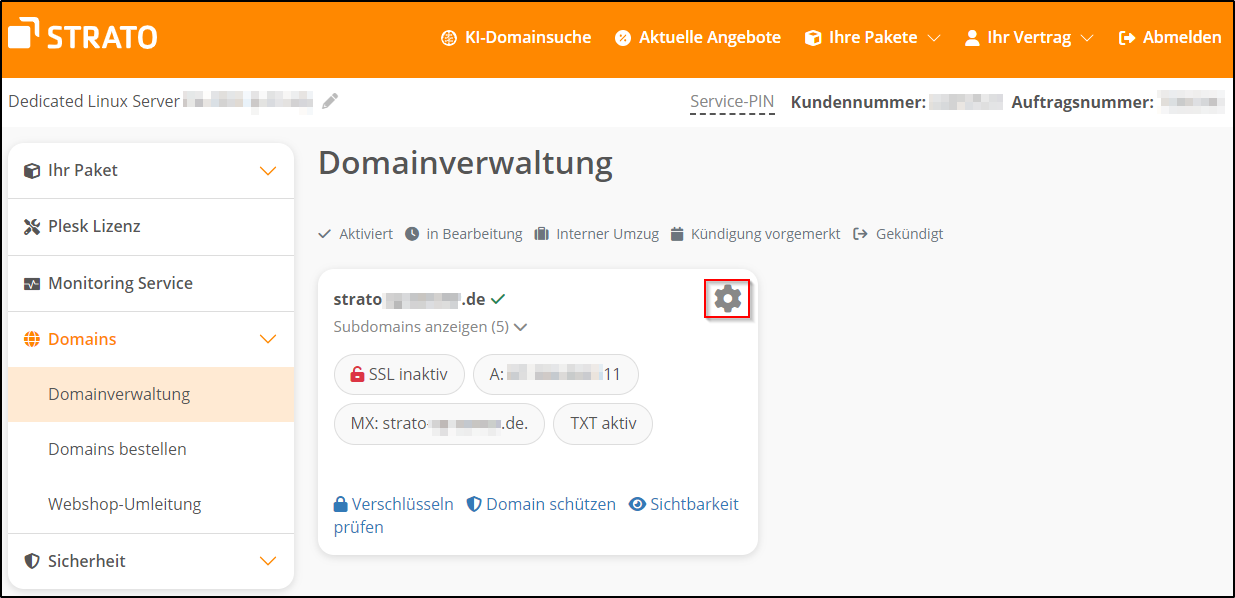Viewport: 1235px width, 598px height.
Task: Click the shield icon before Domain schützen
Action: [x=475, y=504]
